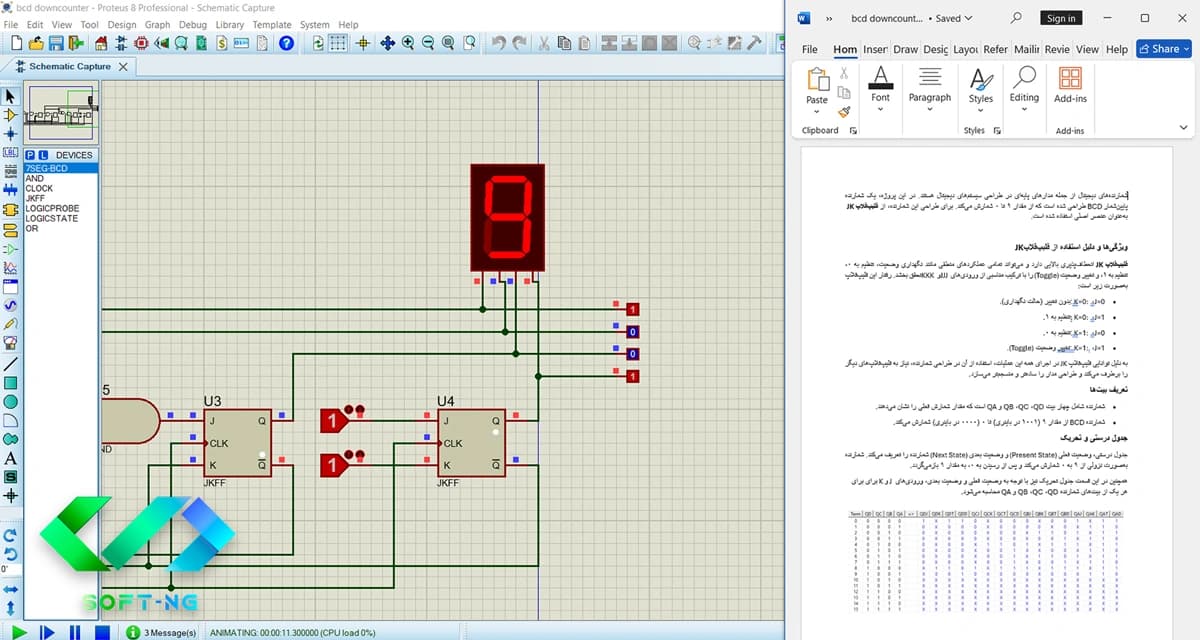Viewport: 1200px width, 640px height.
Task: Stop the simulation with the square button
Action: pyautogui.click(x=102, y=632)
